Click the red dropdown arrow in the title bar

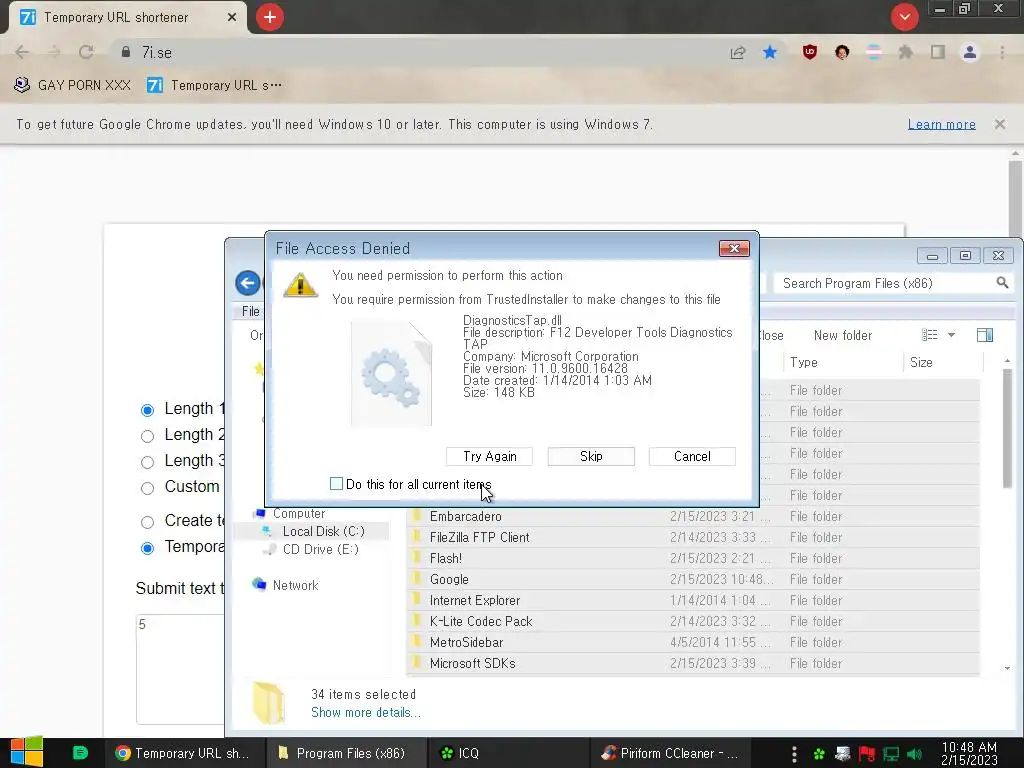pos(904,17)
